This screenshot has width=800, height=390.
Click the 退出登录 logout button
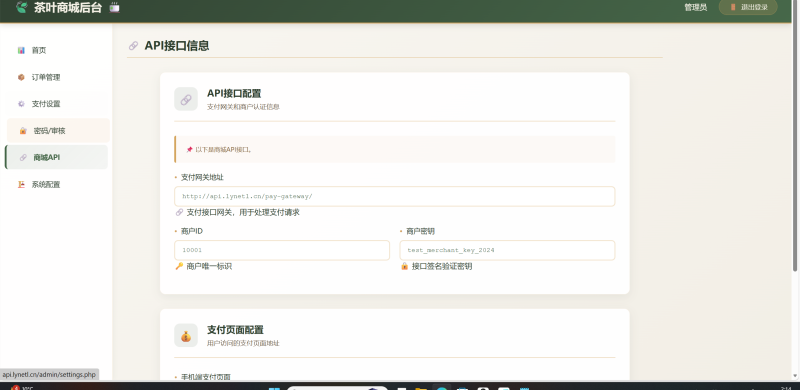click(748, 7)
